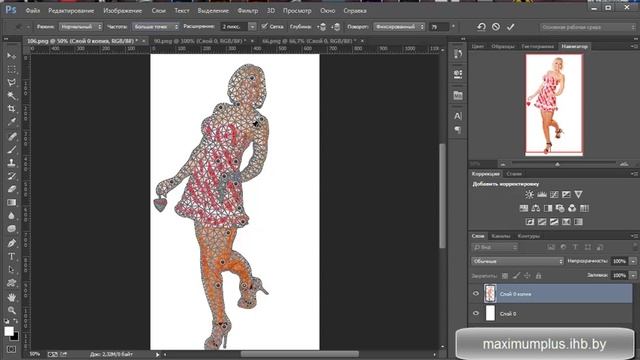Open the Изображение menu

coord(122,11)
